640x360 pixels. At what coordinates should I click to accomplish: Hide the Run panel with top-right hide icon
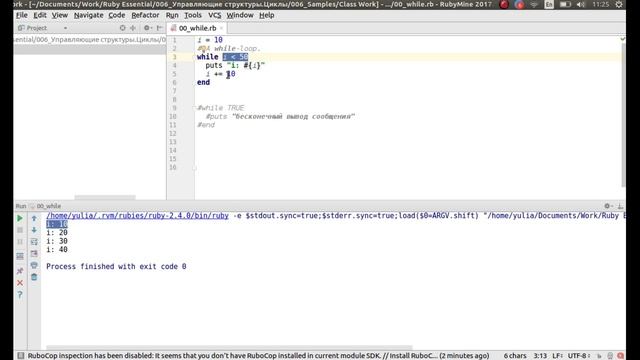click(620, 206)
